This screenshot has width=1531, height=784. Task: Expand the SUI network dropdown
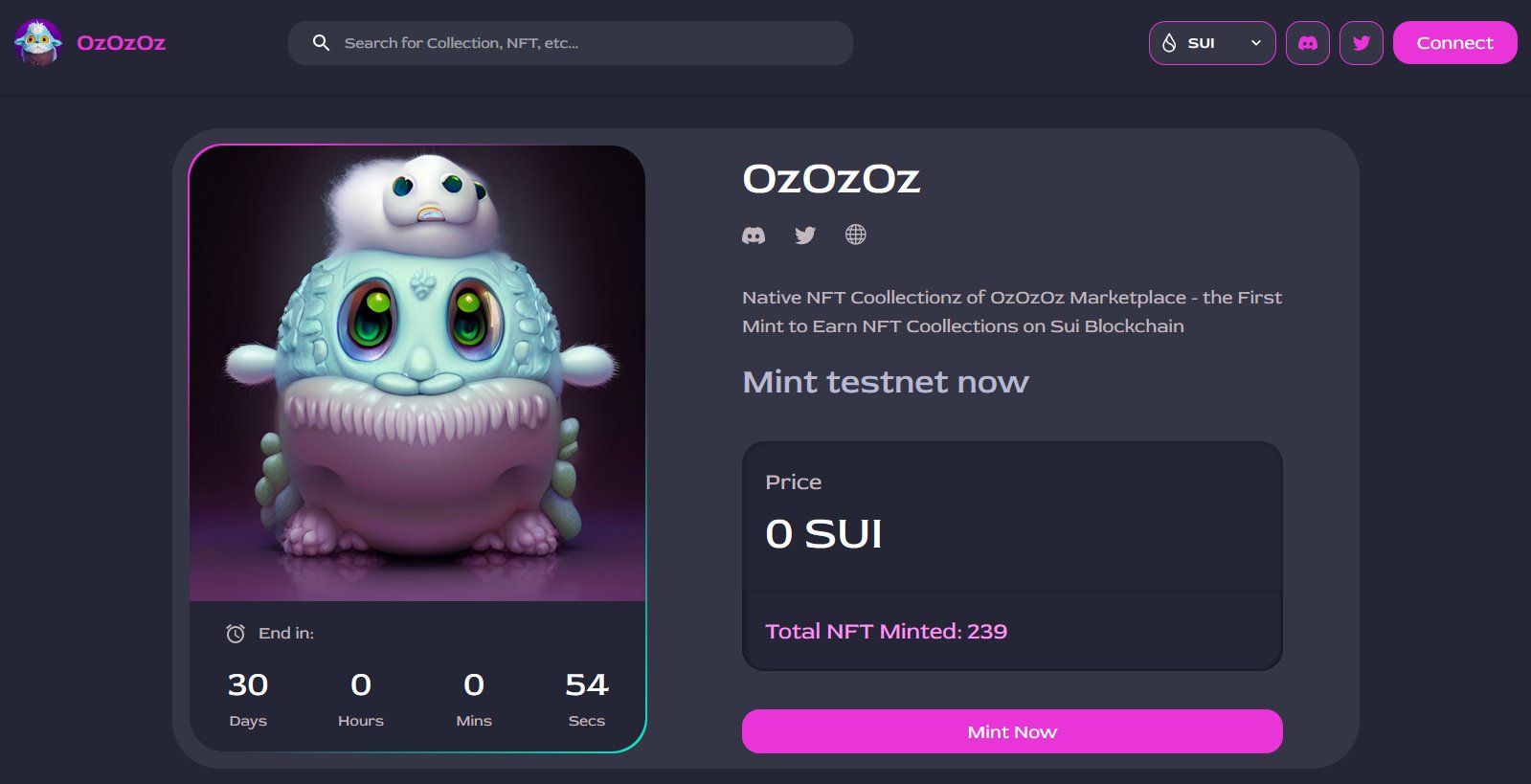pyautogui.click(x=1212, y=43)
